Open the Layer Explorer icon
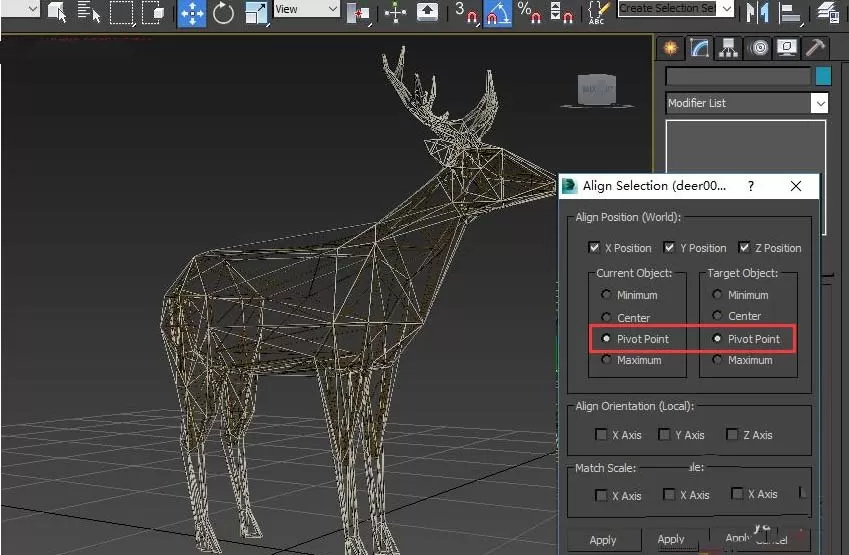The width and height of the screenshot is (849, 555). coord(828,12)
